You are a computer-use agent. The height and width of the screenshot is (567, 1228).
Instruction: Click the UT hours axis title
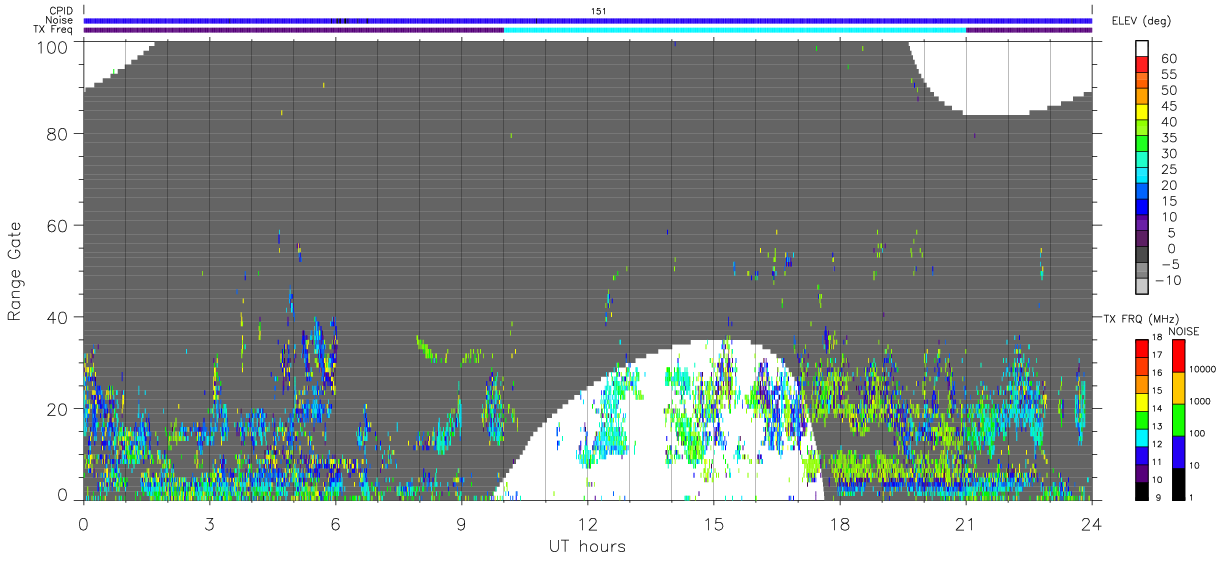point(587,546)
